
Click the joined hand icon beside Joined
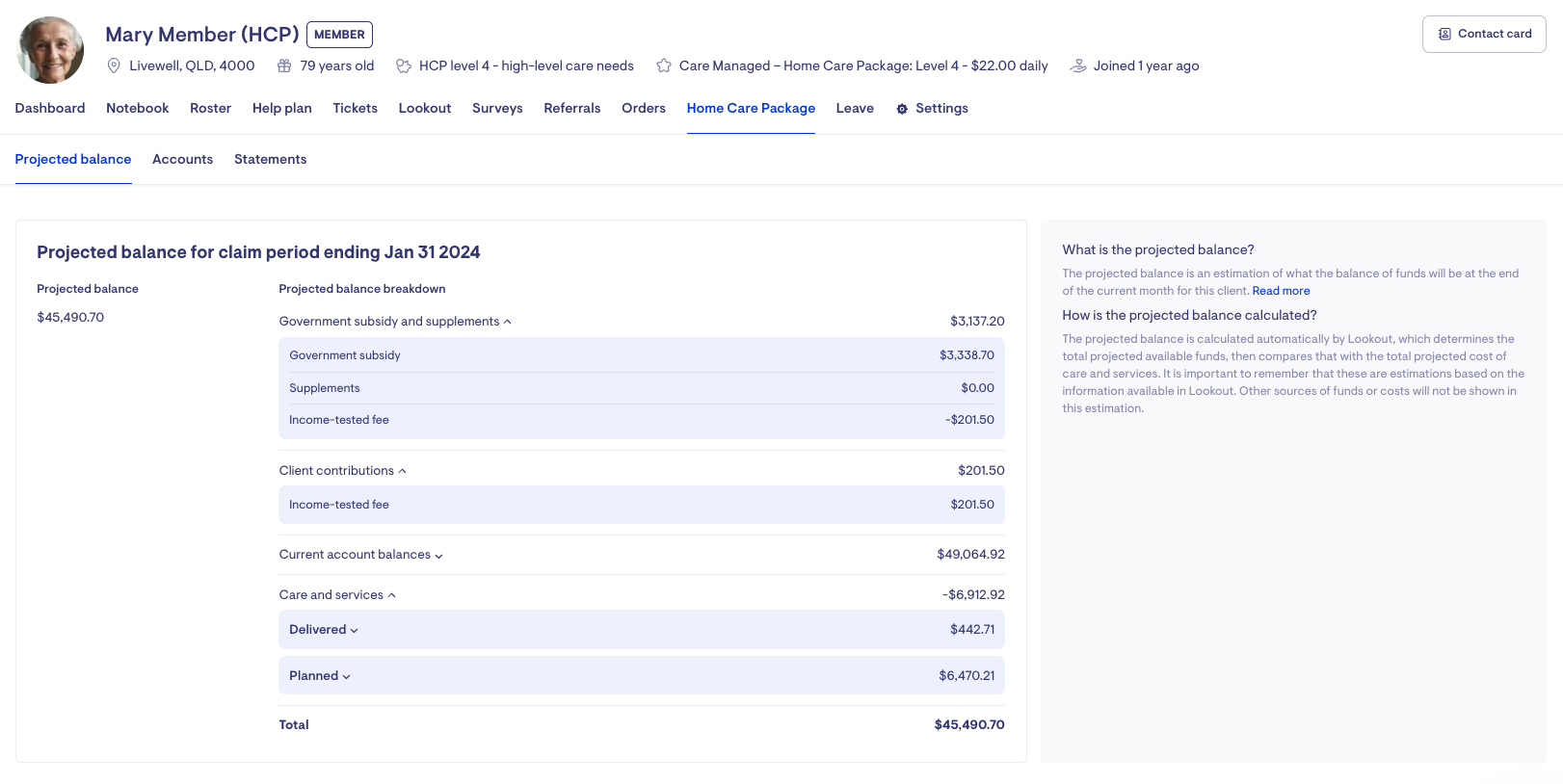(1078, 65)
